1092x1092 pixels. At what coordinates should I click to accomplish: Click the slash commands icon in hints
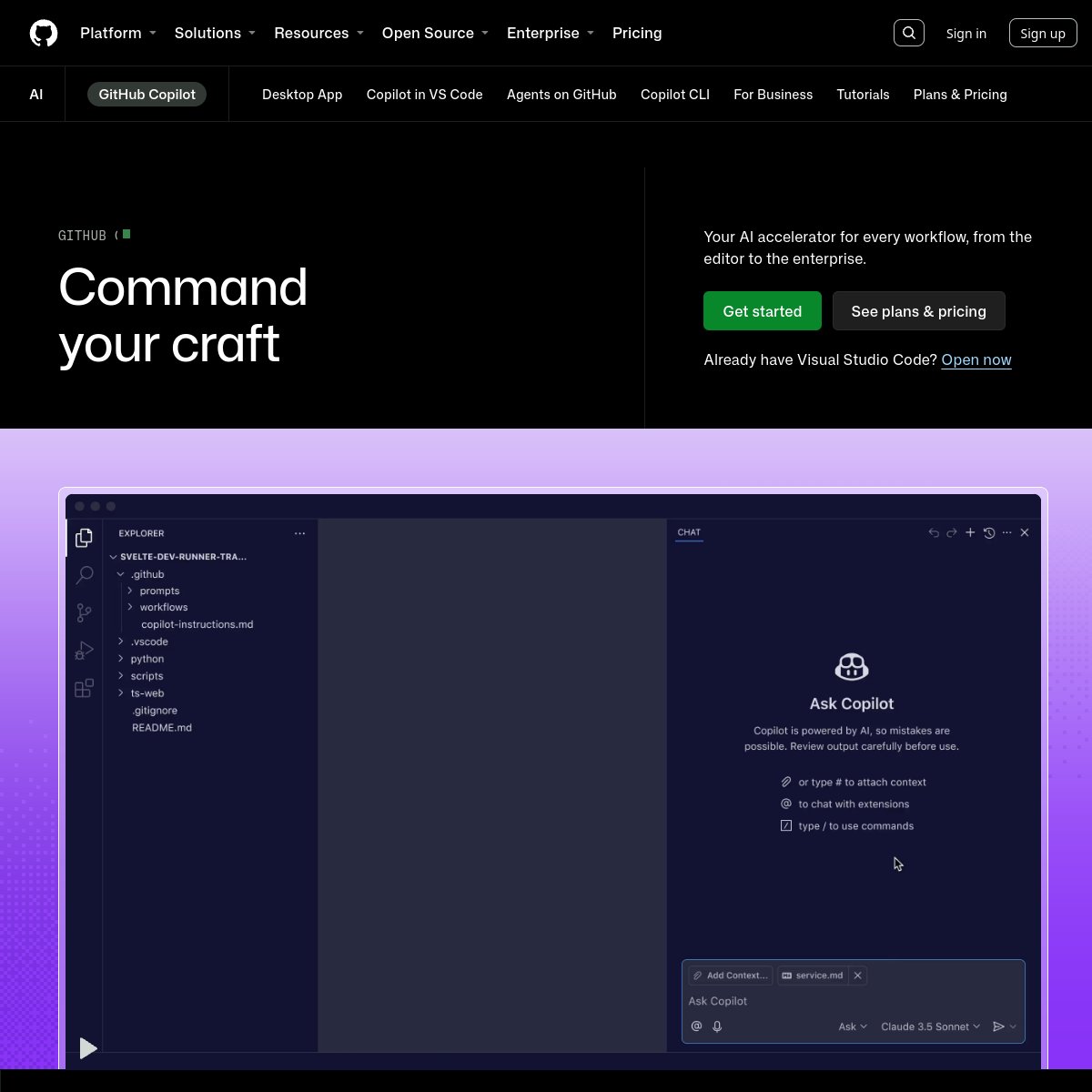coord(786,825)
